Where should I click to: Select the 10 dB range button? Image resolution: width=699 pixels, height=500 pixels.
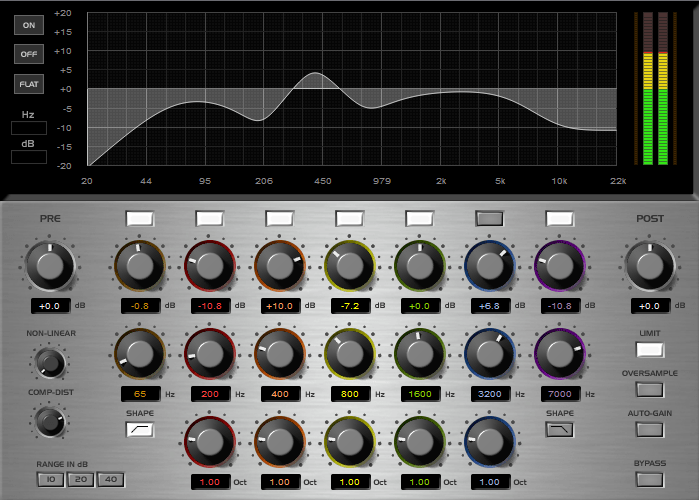(49, 479)
